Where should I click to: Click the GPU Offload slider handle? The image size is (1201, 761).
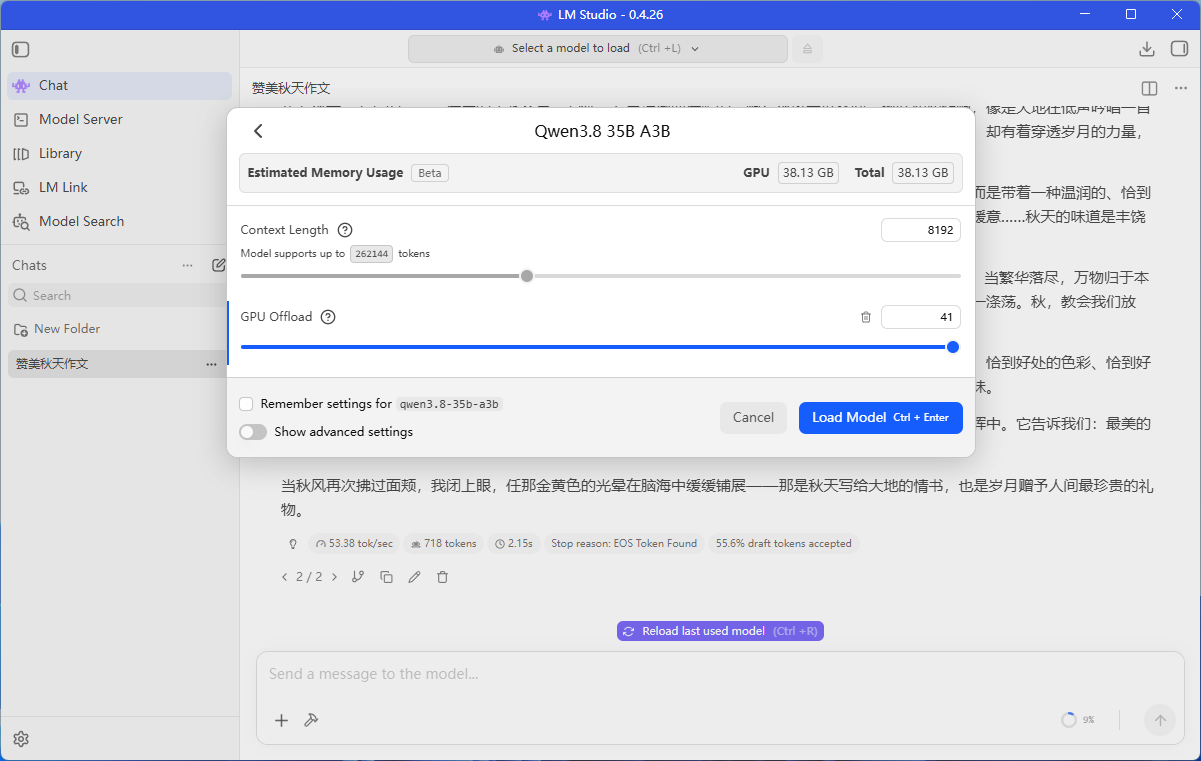click(953, 347)
